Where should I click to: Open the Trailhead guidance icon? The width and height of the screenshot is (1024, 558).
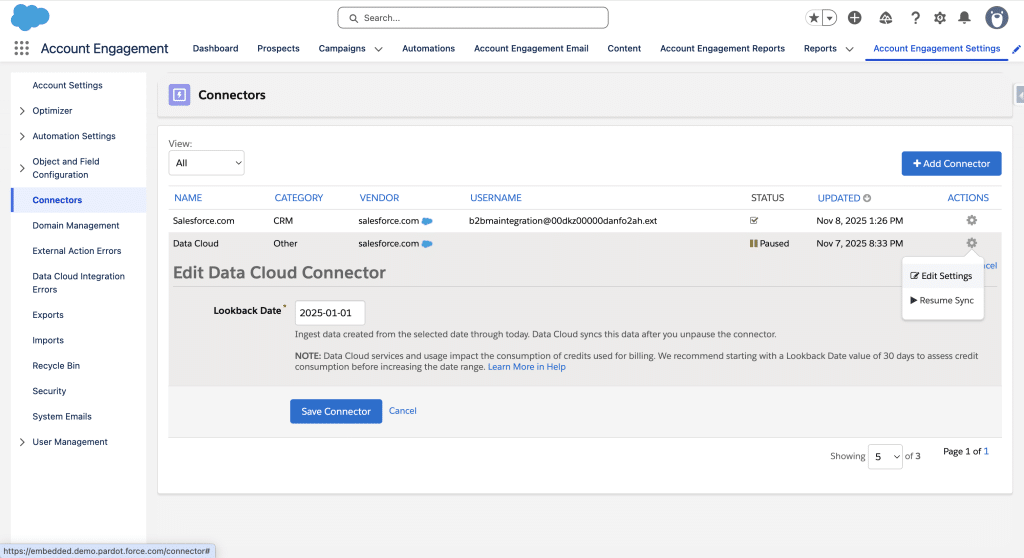885,18
